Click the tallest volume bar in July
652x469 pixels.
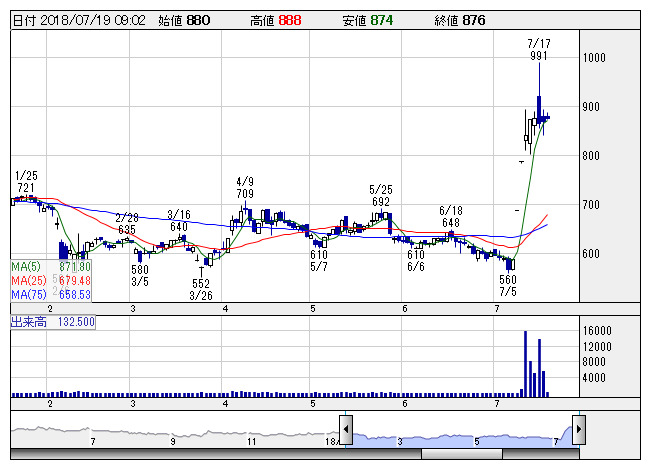[x=526, y=364]
